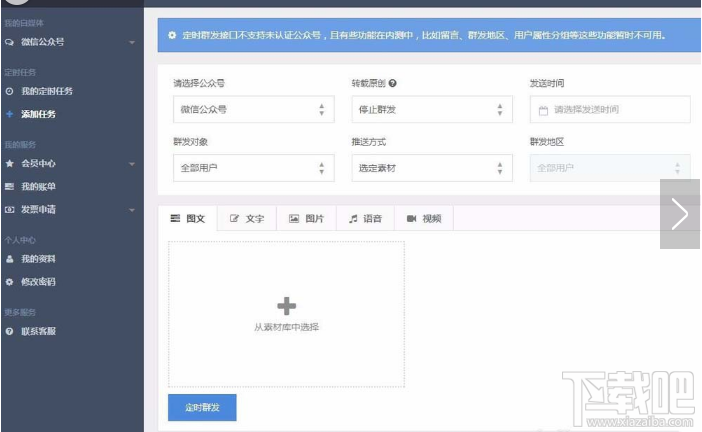This screenshot has width=702, height=432.
Task: Click the 发票申请 sidebar label
Action: (39, 209)
